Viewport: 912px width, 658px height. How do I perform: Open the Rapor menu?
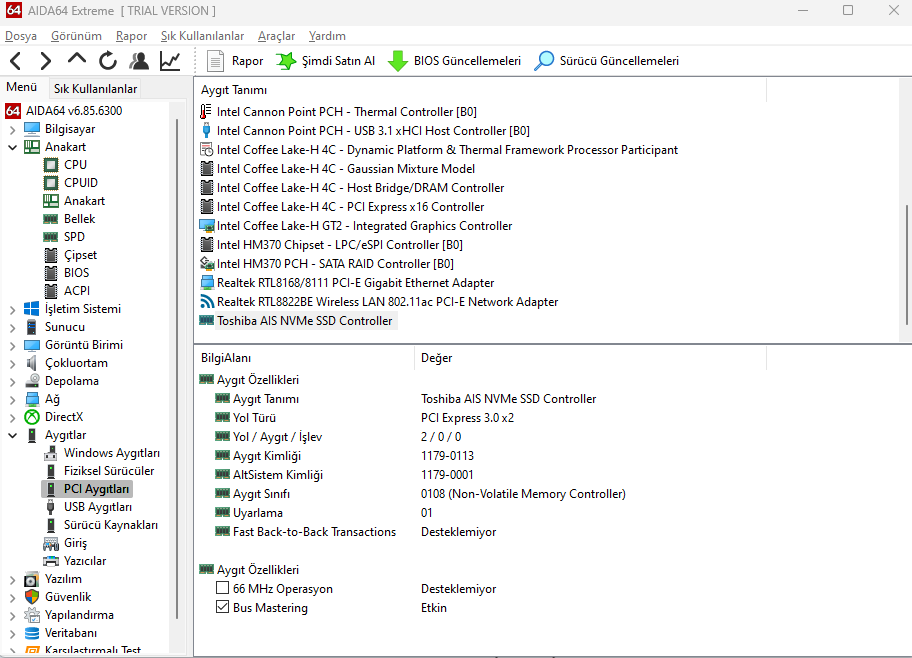[x=131, y=36]
